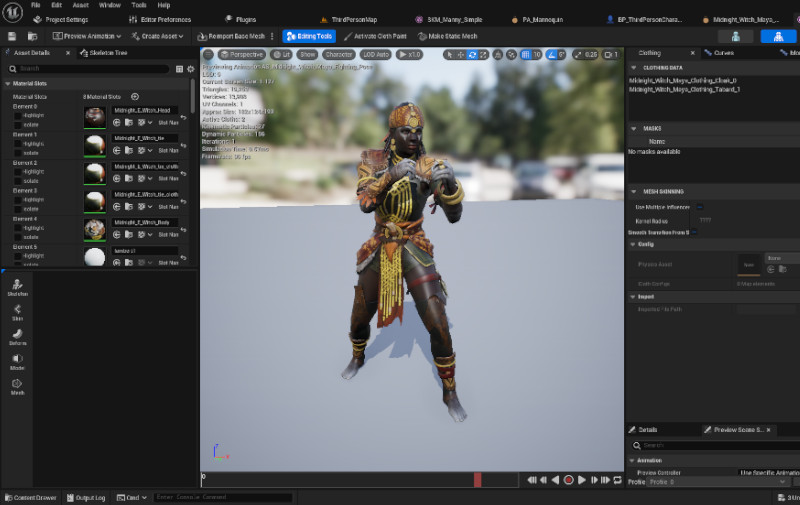
Task: Collapse the Material Slots section
Action: pyautogui.click(x=8, y=84)
